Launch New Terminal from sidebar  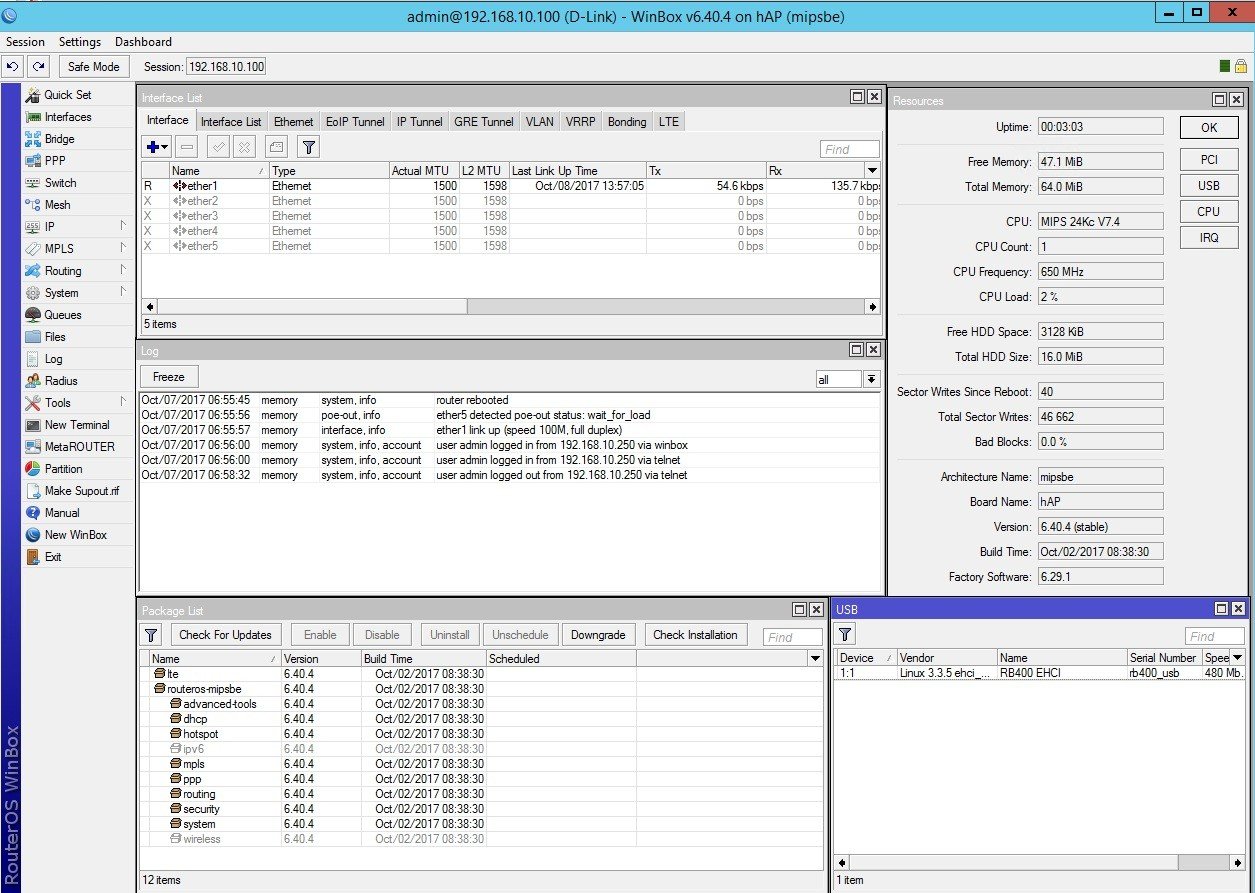point(77,425)
